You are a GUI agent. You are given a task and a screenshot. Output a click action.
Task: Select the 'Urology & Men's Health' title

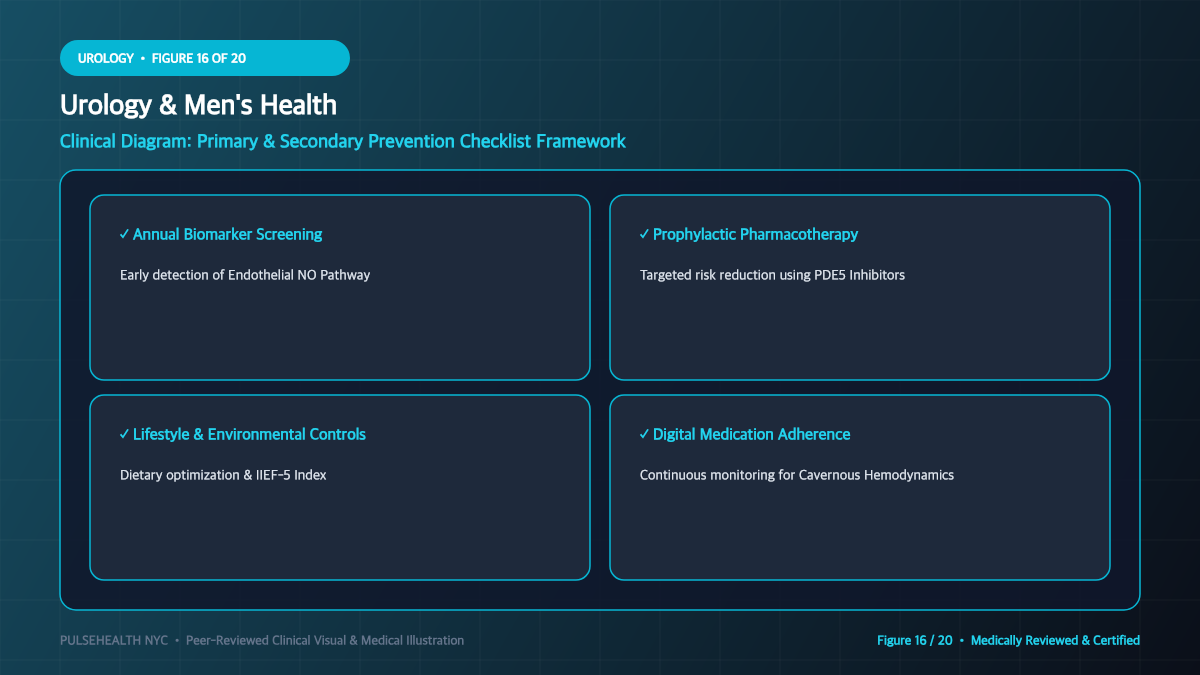(198, 105)
